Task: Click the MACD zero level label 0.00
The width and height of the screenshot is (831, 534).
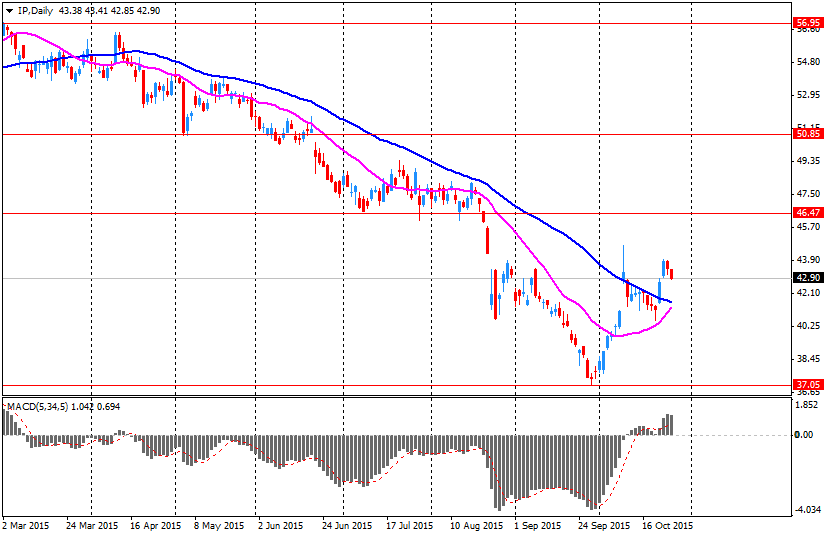Action: [x=805, y=435]
